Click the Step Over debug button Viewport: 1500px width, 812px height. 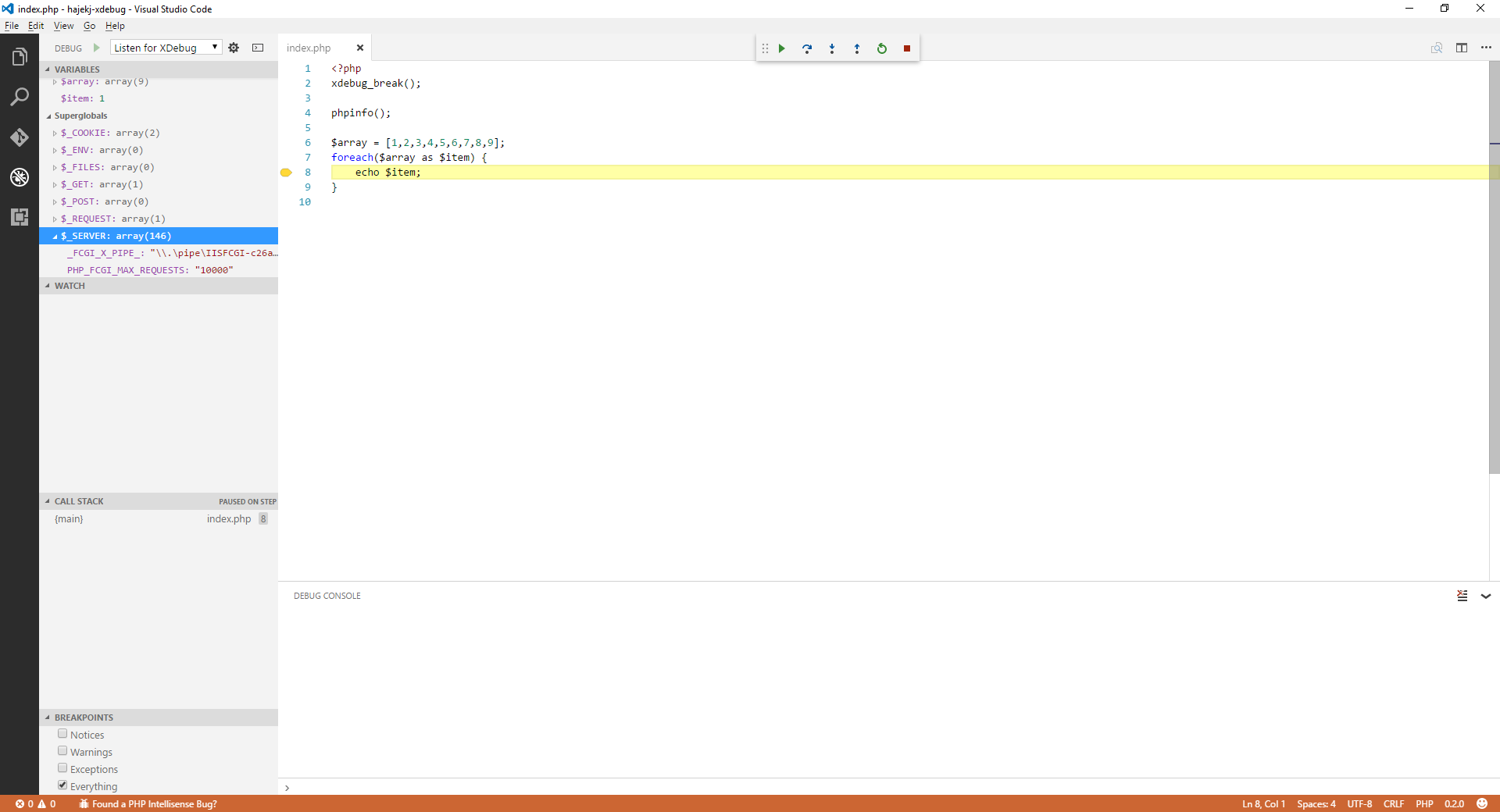click(x=806, y=48)
